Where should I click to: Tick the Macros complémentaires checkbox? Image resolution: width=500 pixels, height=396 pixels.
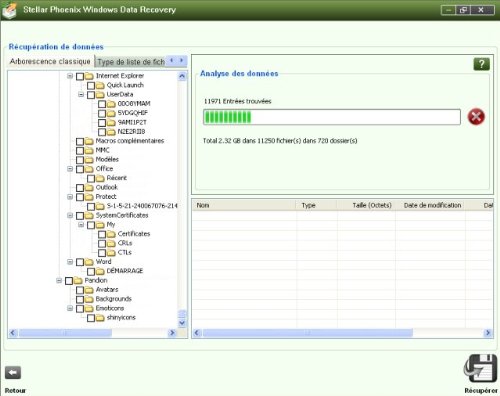click(80, 141)
